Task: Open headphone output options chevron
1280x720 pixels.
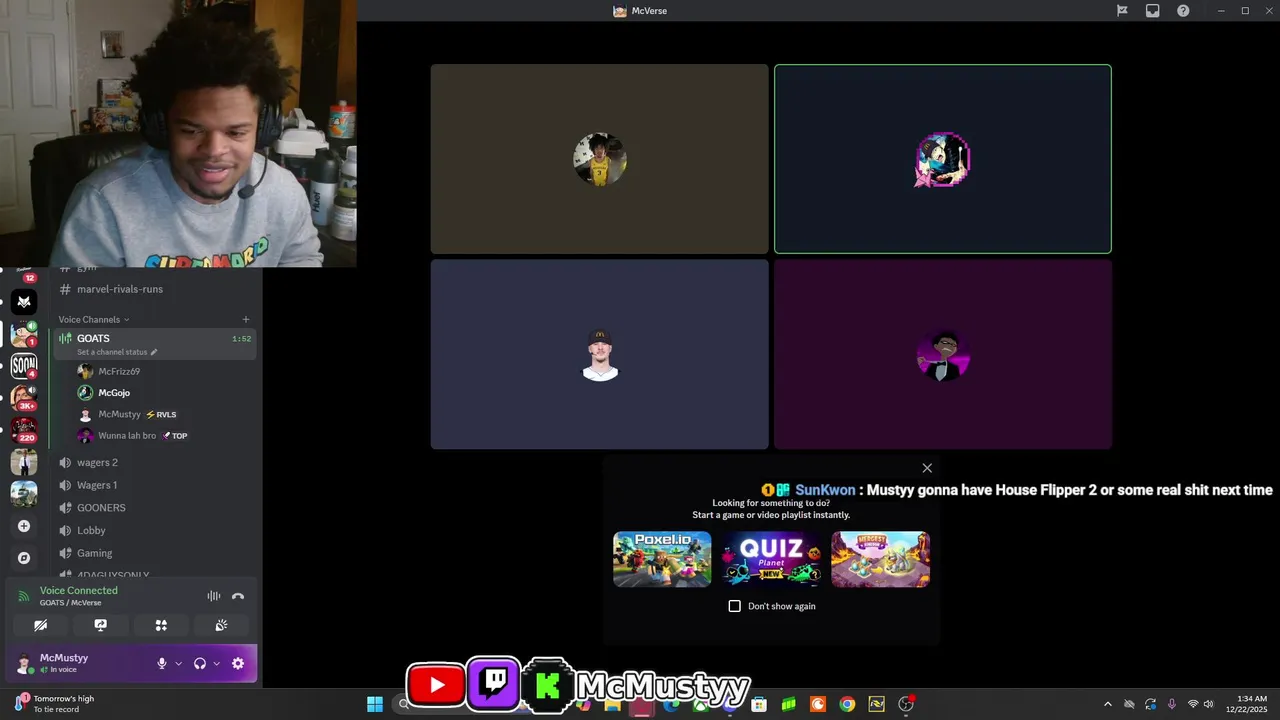Action: click(216, 664)
